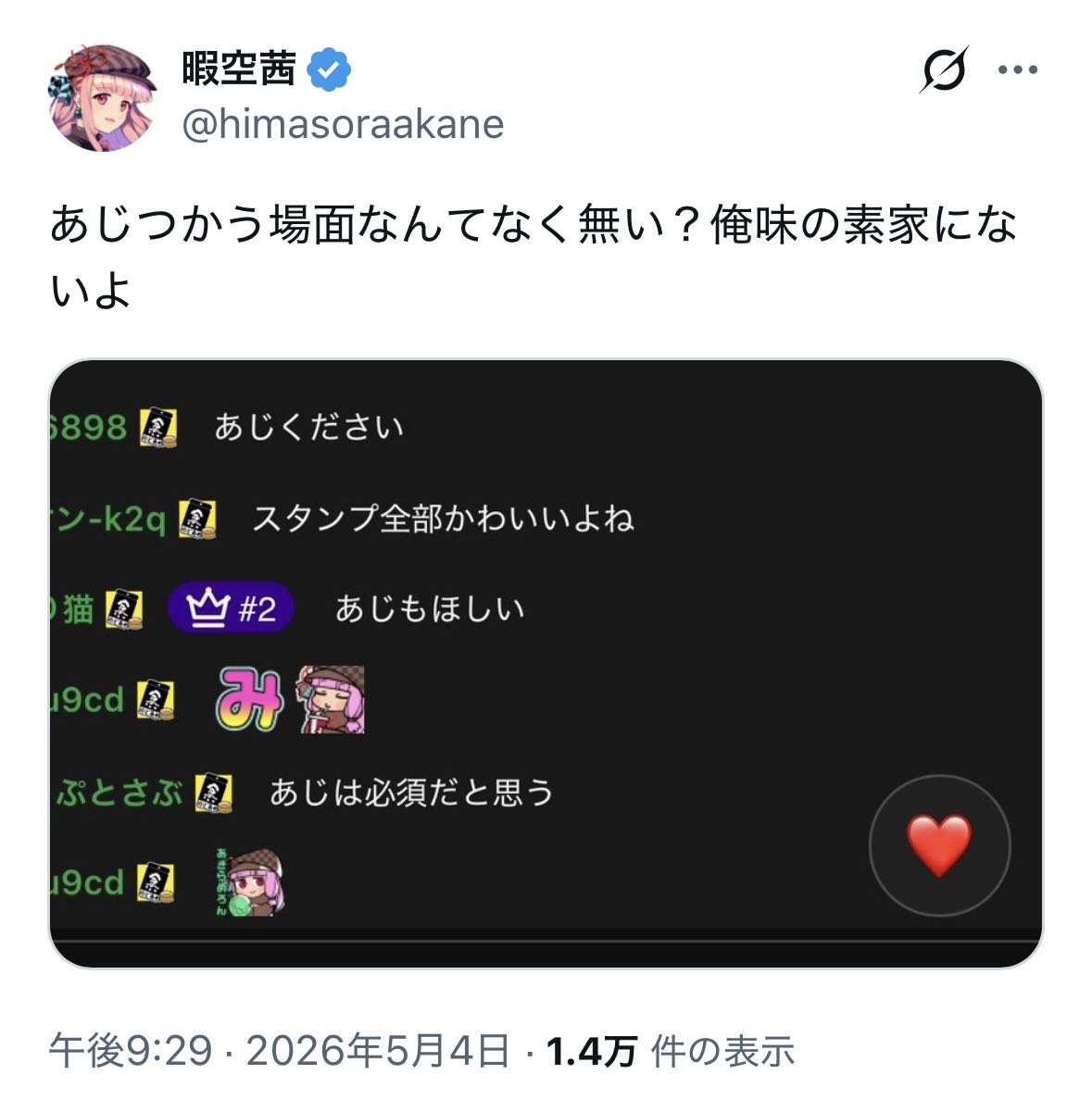
Task: Click the pink-haired character emote beside み
Action: [x=331, y=700]
